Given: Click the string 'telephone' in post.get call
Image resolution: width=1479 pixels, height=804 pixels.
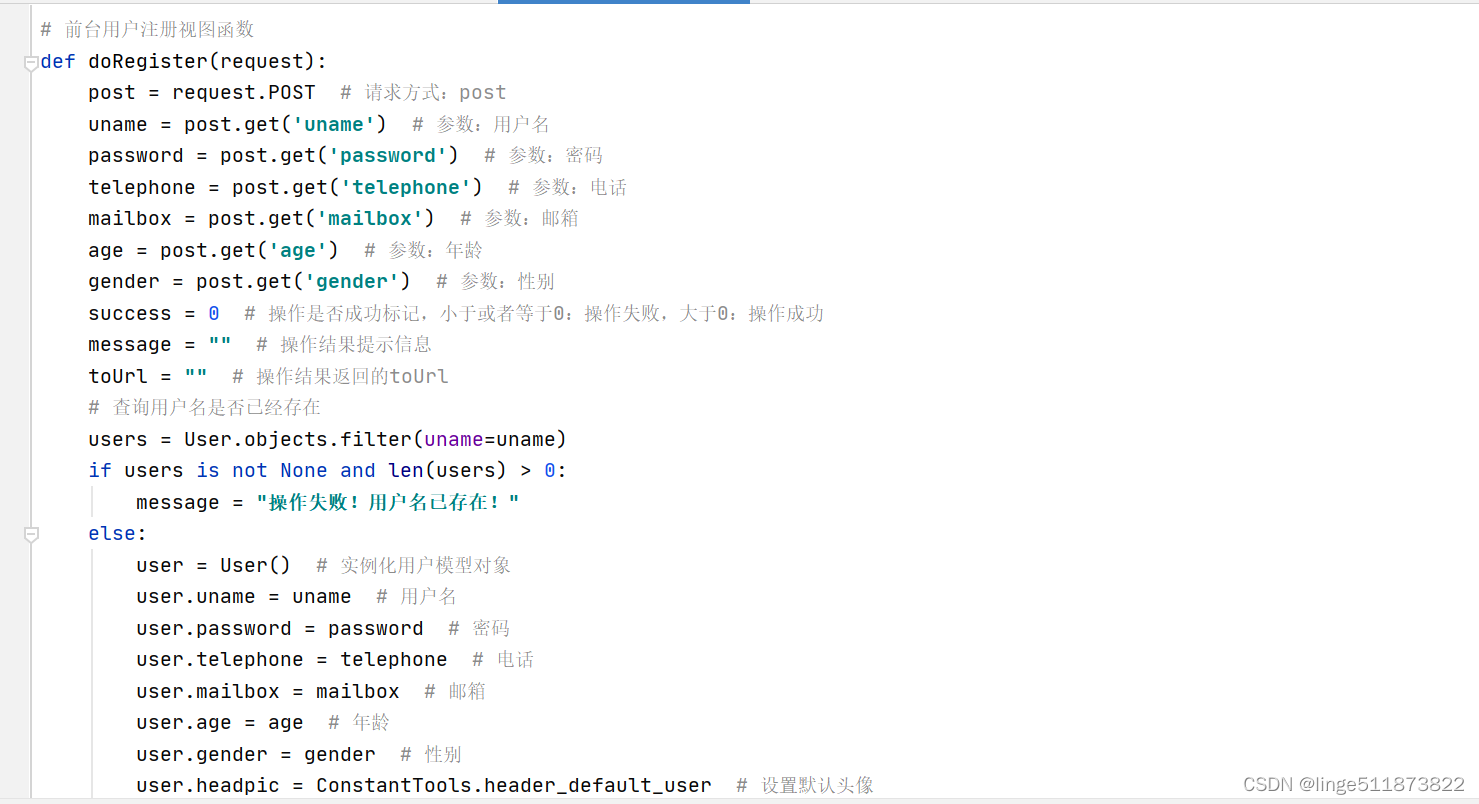Looking at the screenshot, I should point(406,187).
